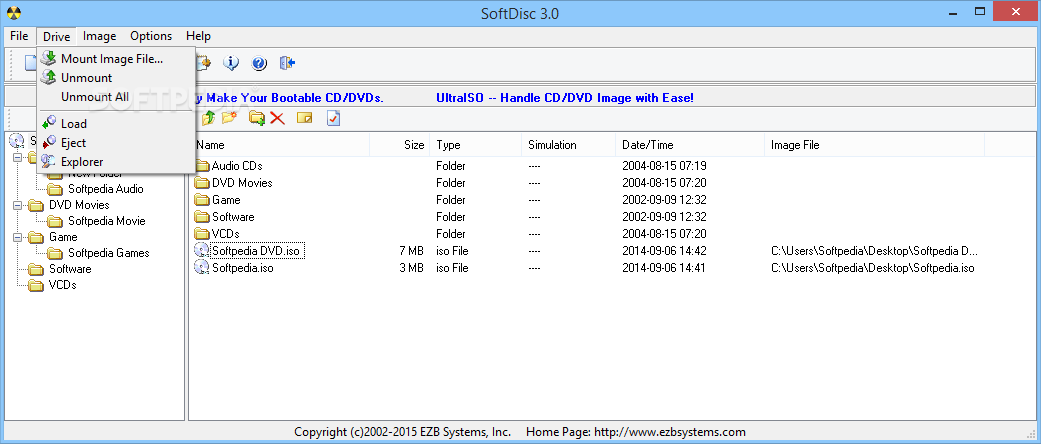Click the document with red checkmark icon
Viewport: 1041px width, 444px height.
pos(333,118)
